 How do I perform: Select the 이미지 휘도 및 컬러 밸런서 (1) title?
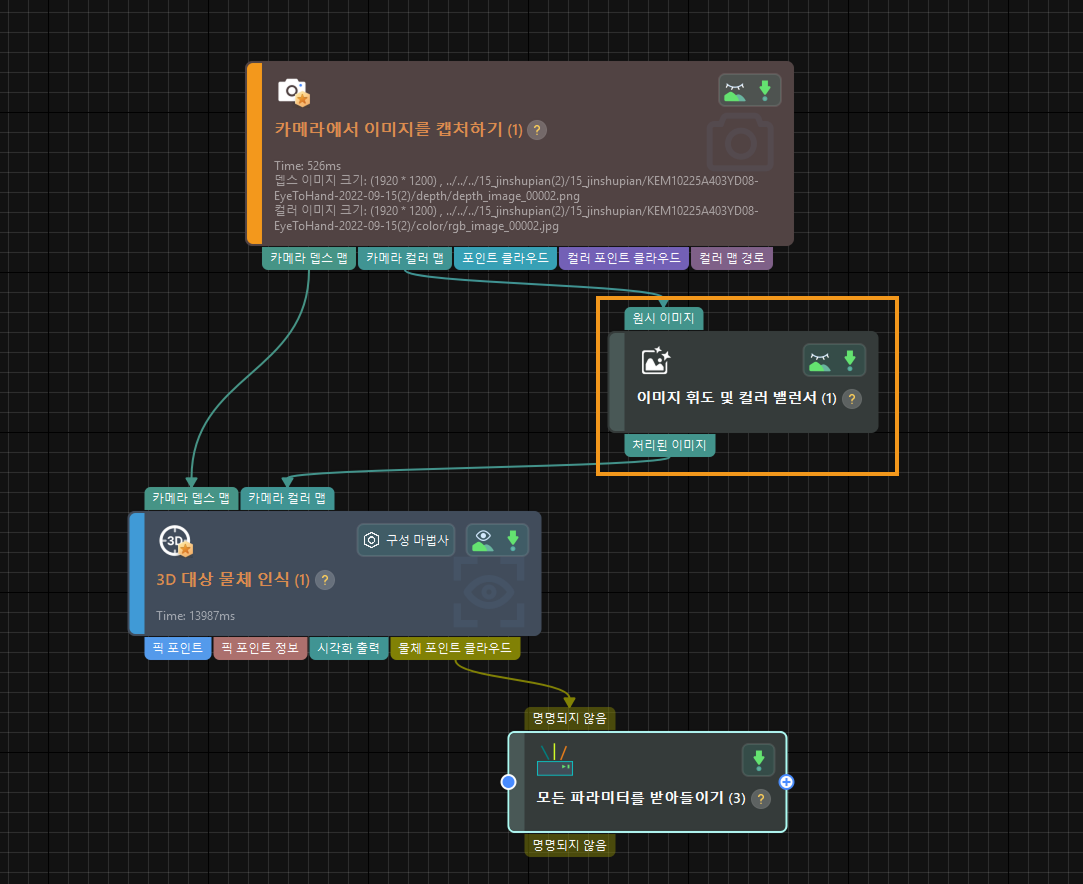pyautogui.click(x=736, y=398)
